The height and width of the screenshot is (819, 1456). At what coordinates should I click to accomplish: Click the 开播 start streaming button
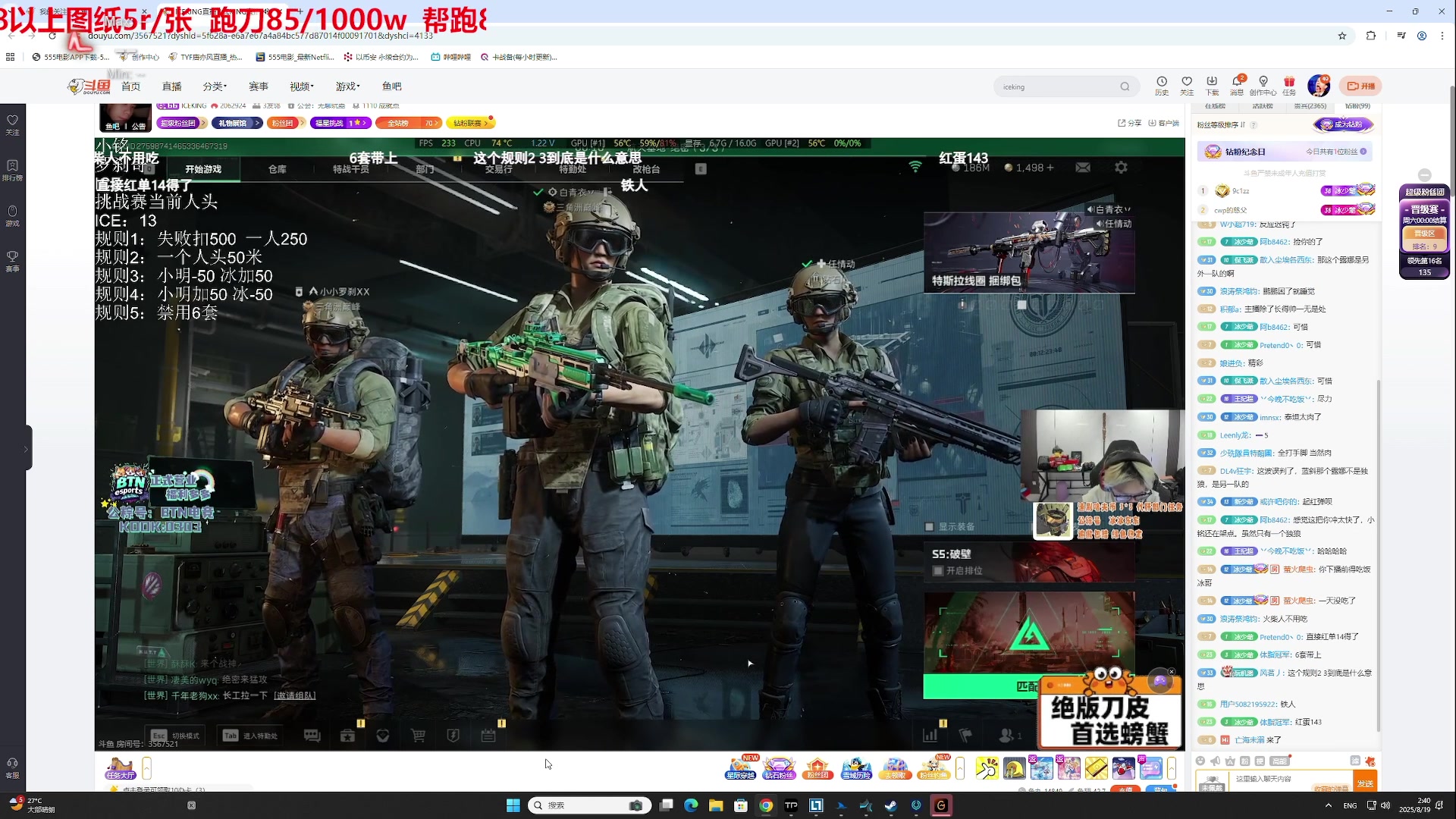(1361, 86)
